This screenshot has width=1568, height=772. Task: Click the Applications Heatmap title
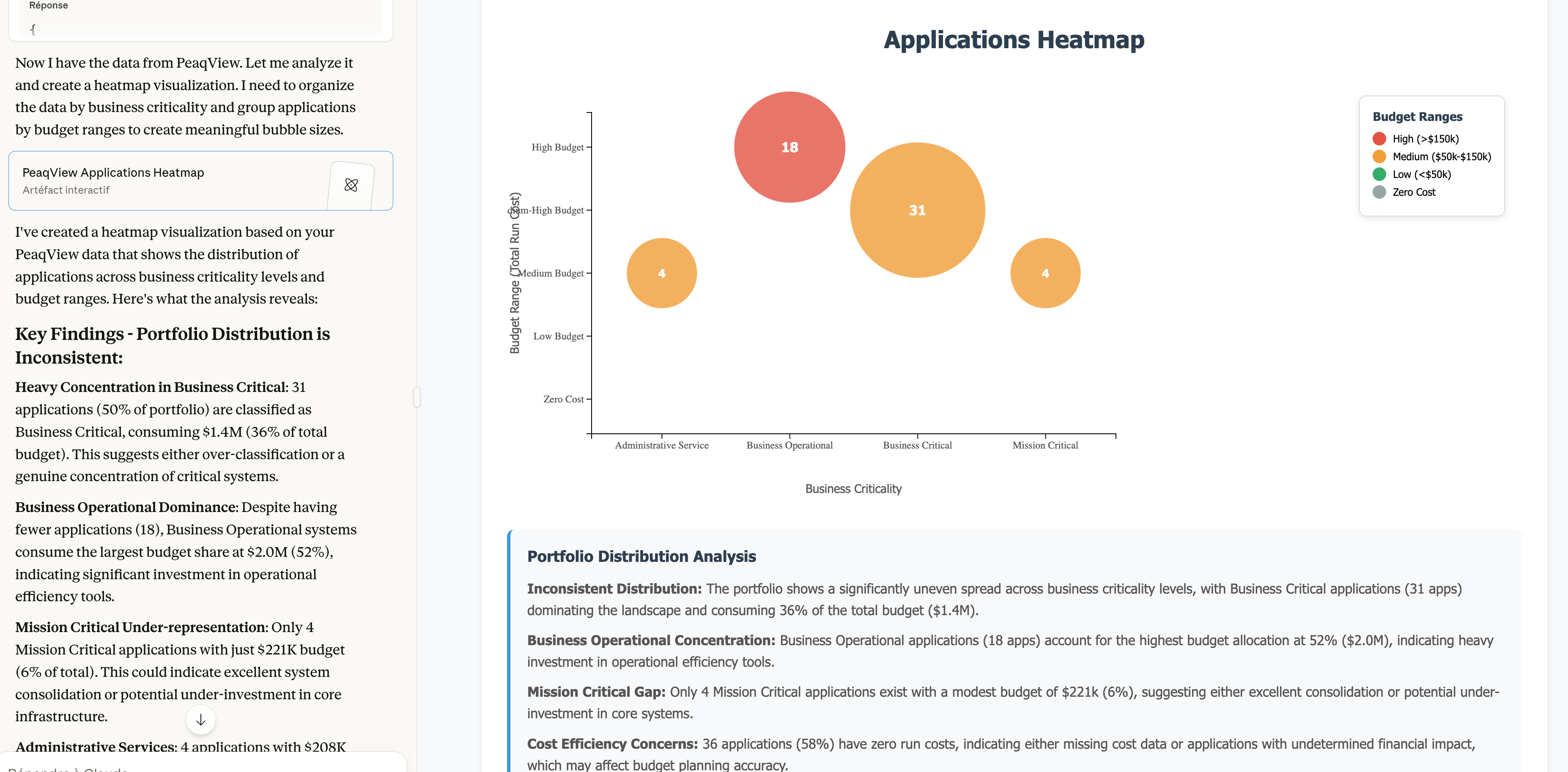pyautogui.click(x=1014, y=40)
